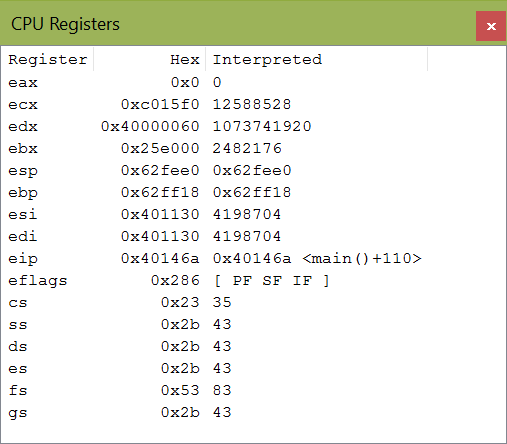
Task: Click the Register column header
Action: pos(47,60)
